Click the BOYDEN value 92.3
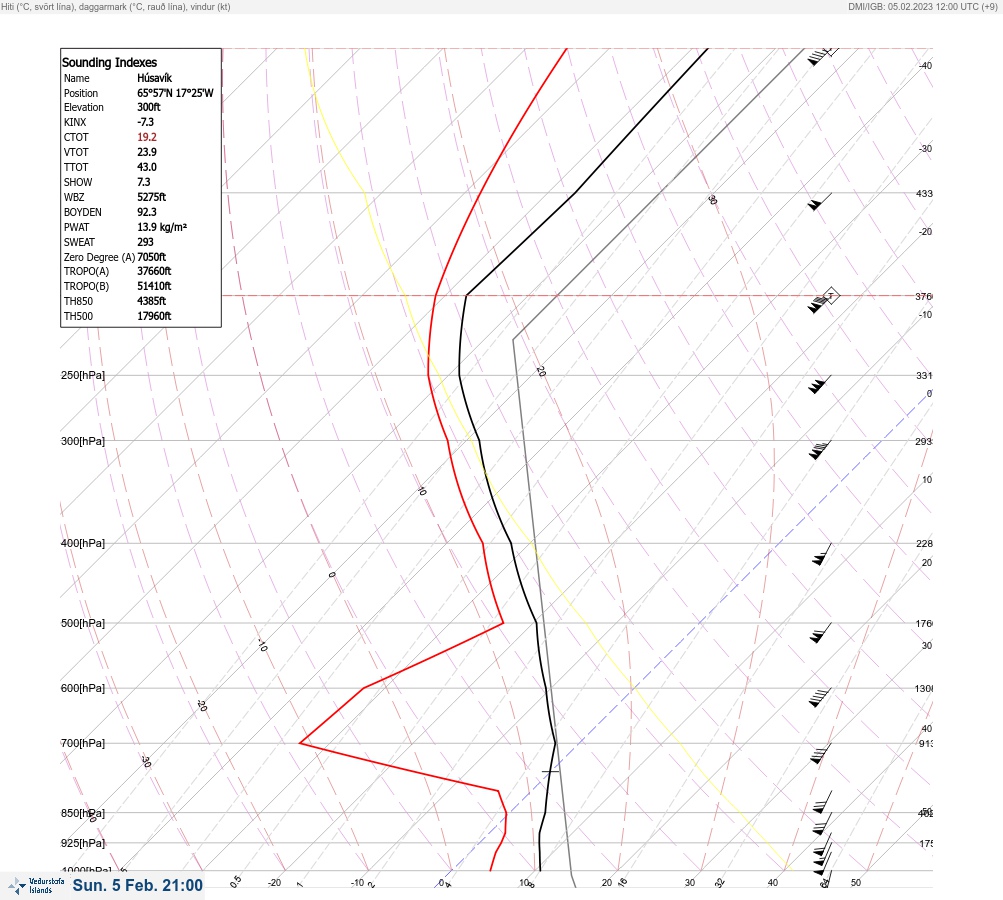This screenshot has width=1003, height=900. pyautogui.click(x=147, y=212)
